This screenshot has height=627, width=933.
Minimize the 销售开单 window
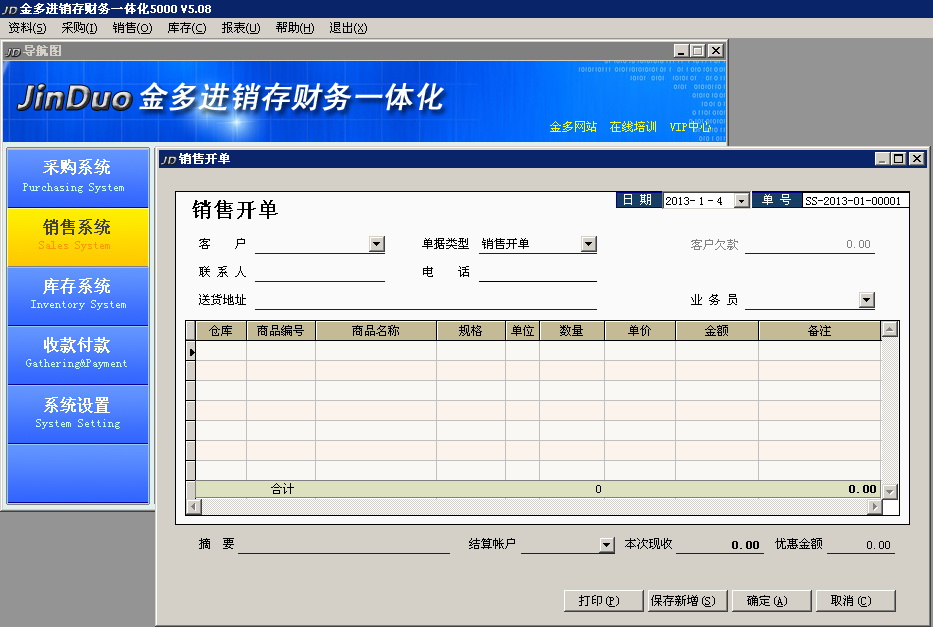[882, 159]
